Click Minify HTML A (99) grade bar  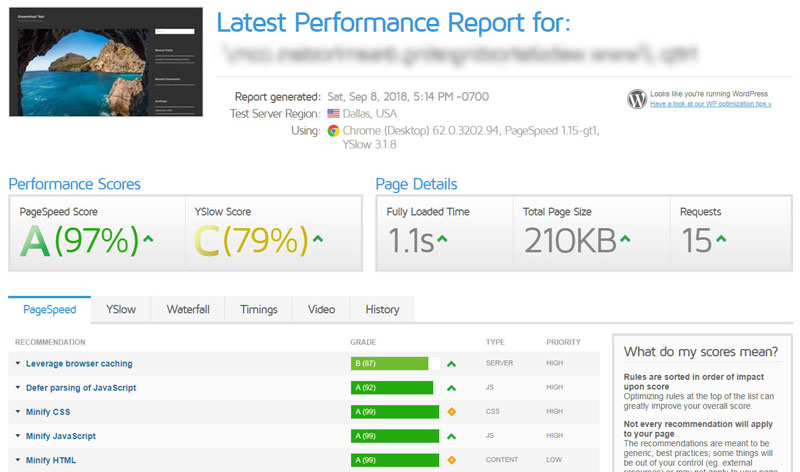tap(395, 460)
